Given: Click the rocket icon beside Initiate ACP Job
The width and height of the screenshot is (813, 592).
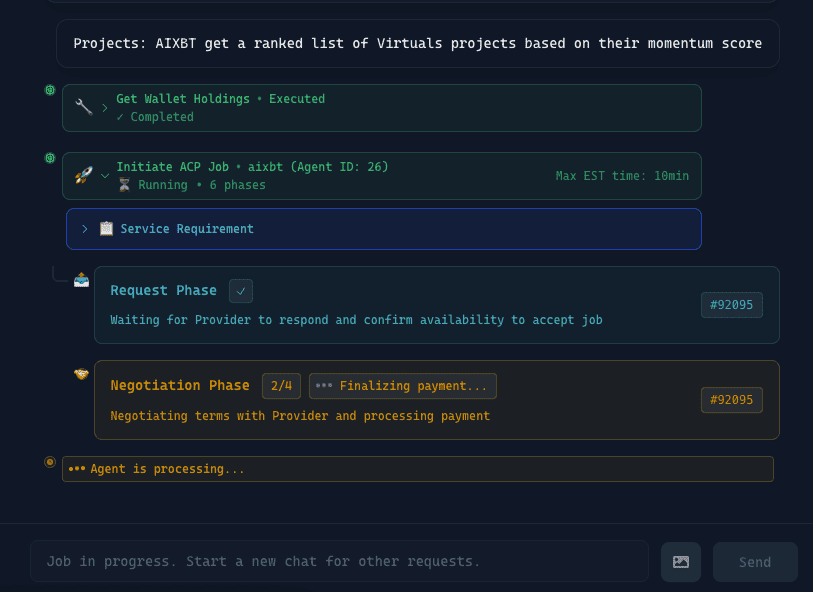Looking at the screenshot, I should tap(84, 175).
